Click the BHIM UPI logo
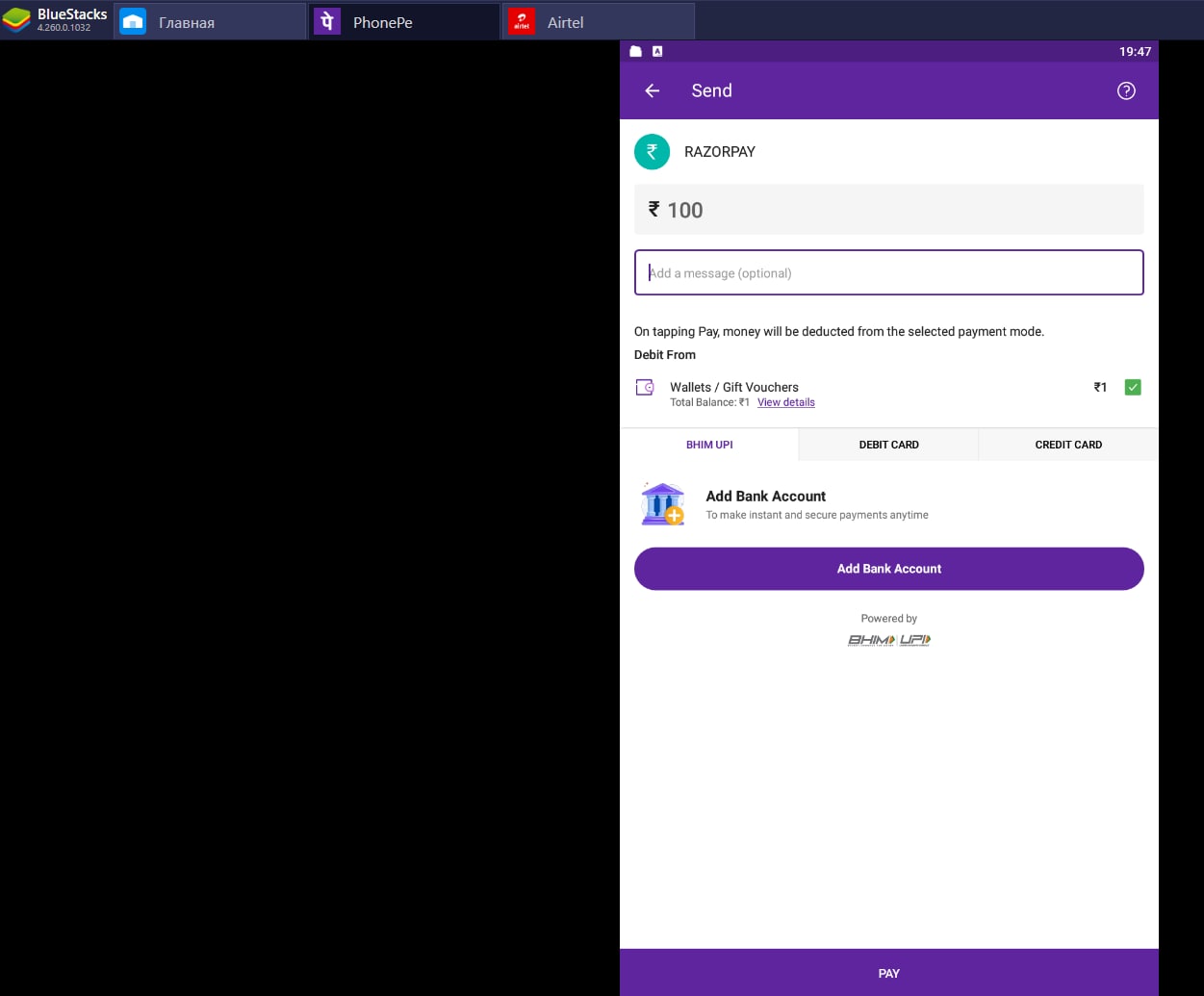 [x=889, y=640]
